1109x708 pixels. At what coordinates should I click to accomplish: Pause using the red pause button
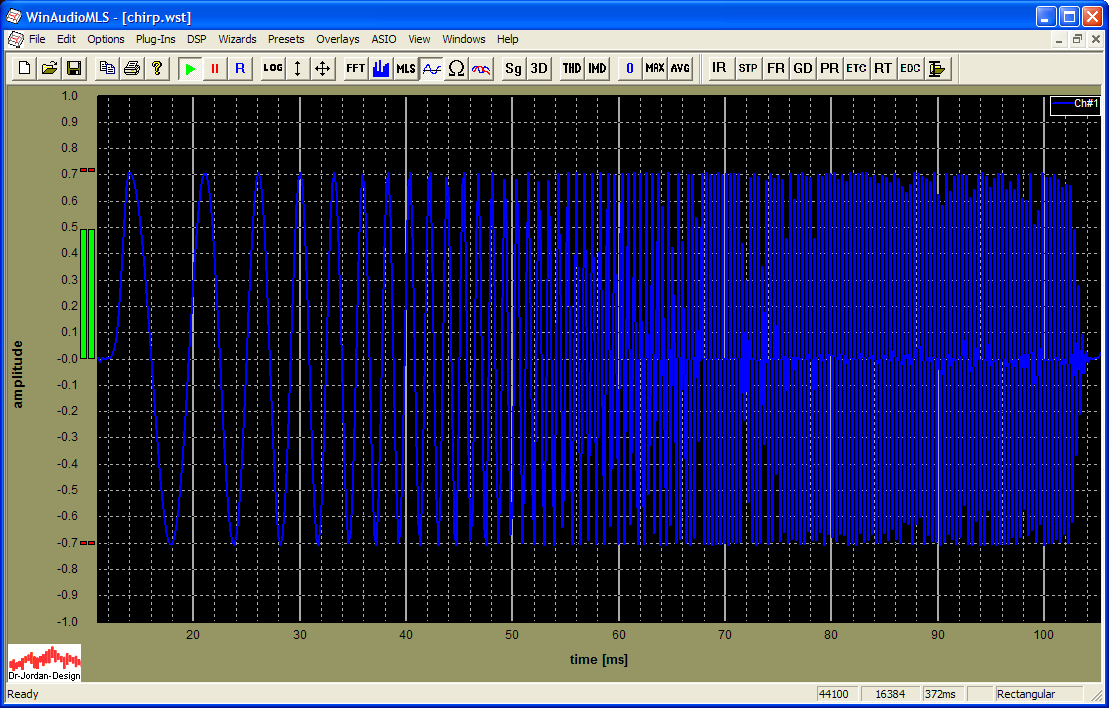point(214,69)
